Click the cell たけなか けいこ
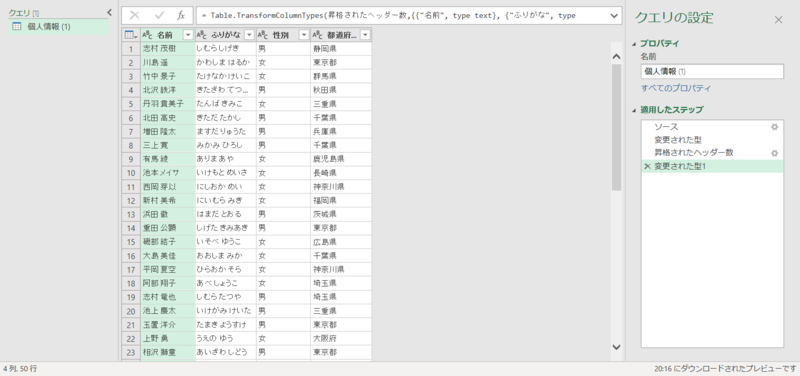Image resolution: width=800 pixels, height=376 pixels. coord(226,77)
